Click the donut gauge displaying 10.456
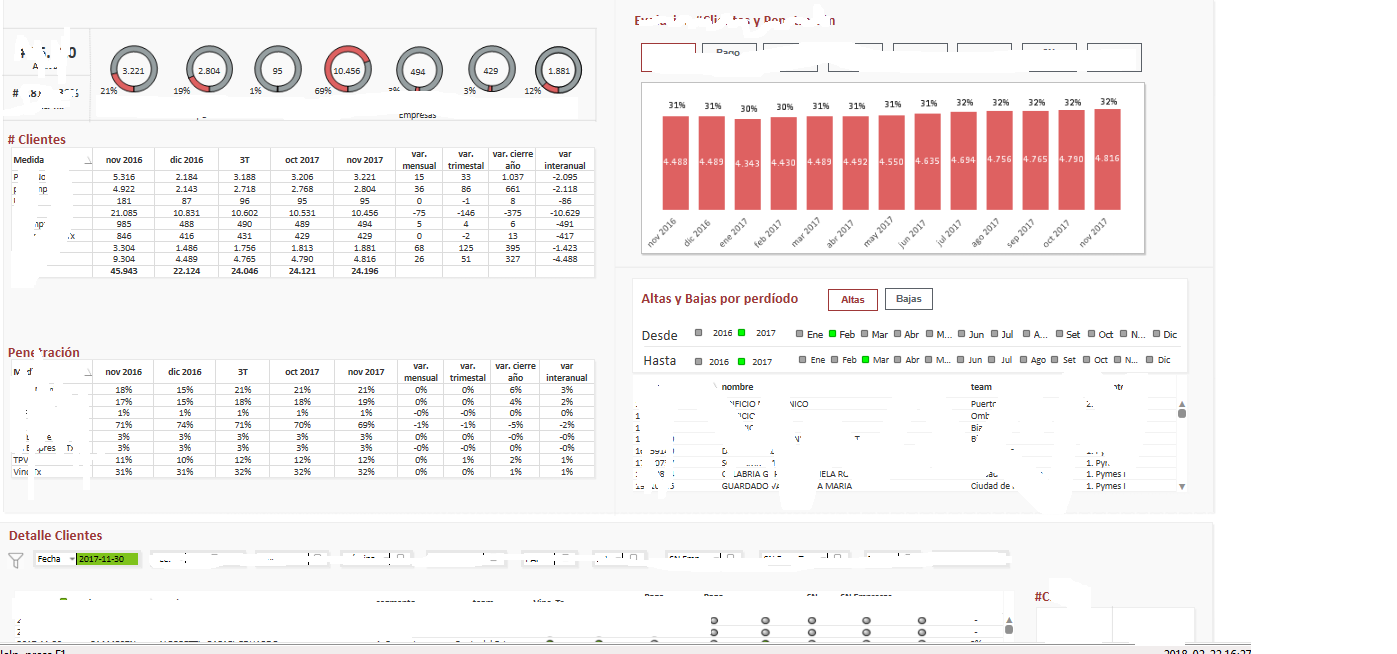The image size is (1397, 654). coord(347,69)
